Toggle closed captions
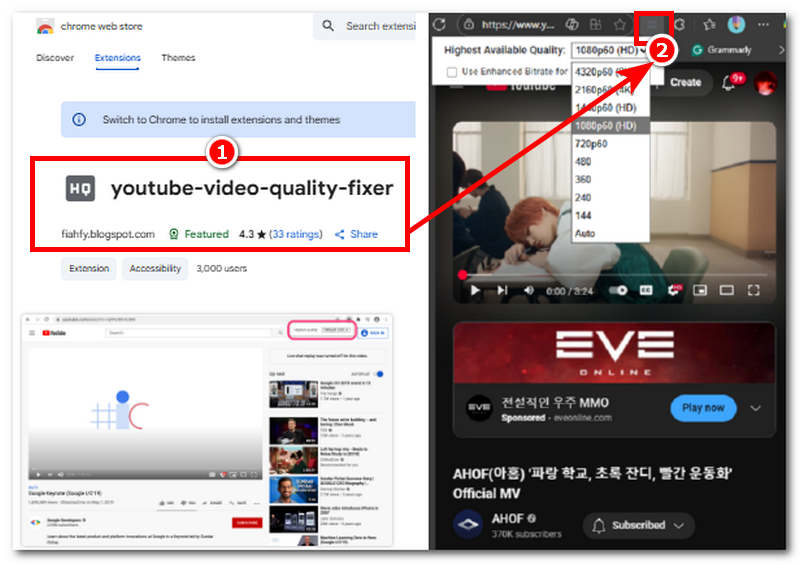The width and height of the screenshot is (800, 564). coord(646,290)
